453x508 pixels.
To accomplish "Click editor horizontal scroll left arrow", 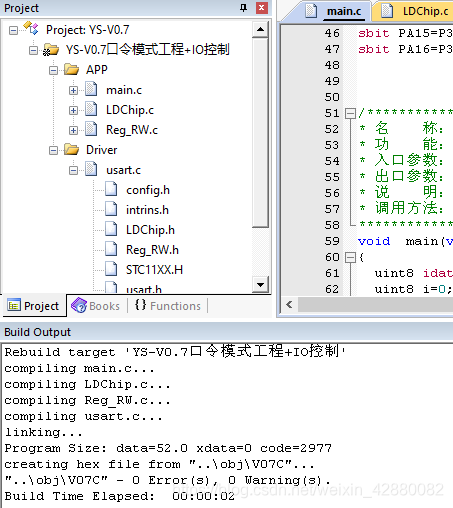I will pyautogui.click(x=289, y=304).
